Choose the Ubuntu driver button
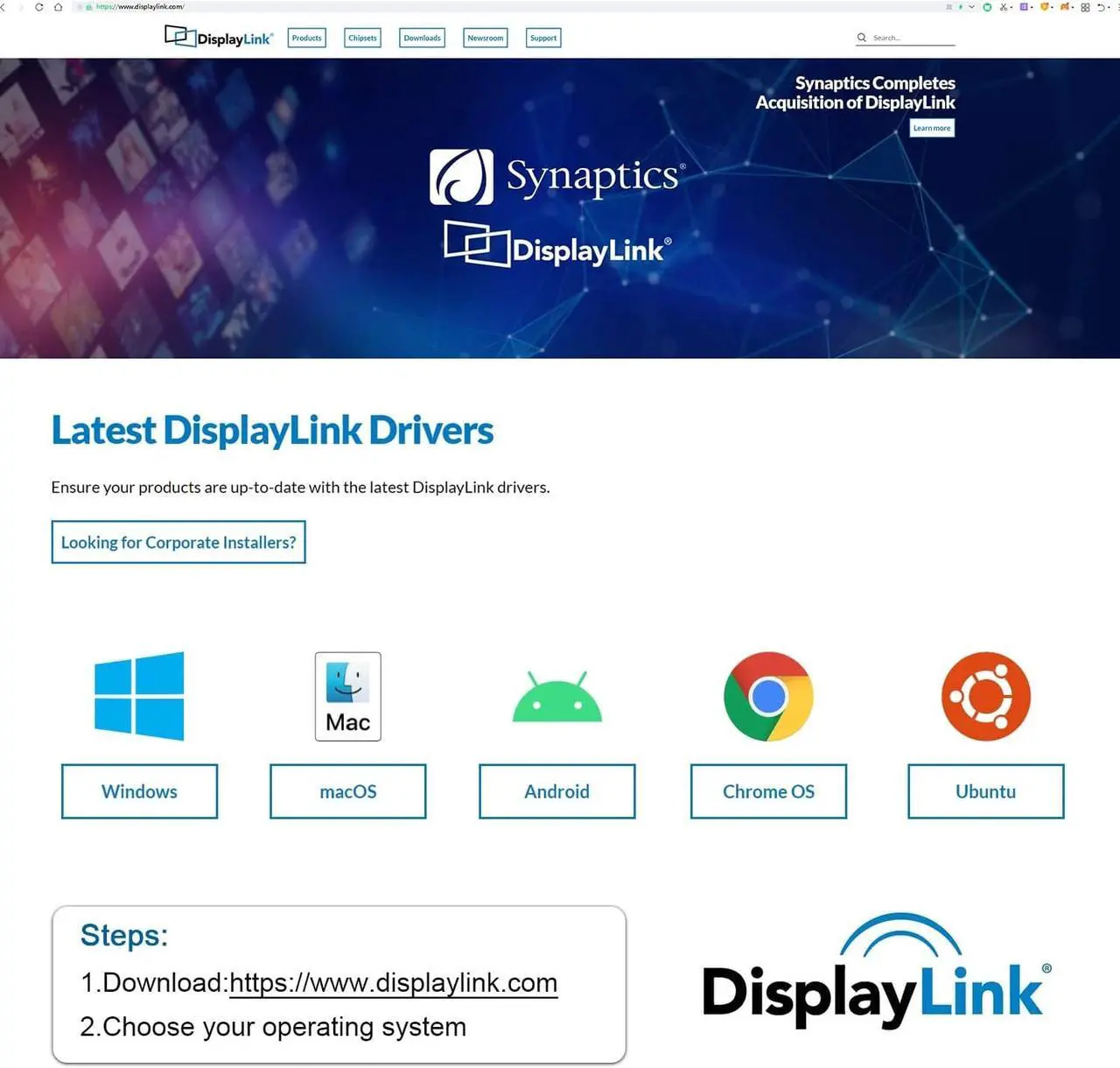1120x1068 pixels. [986, 791]
